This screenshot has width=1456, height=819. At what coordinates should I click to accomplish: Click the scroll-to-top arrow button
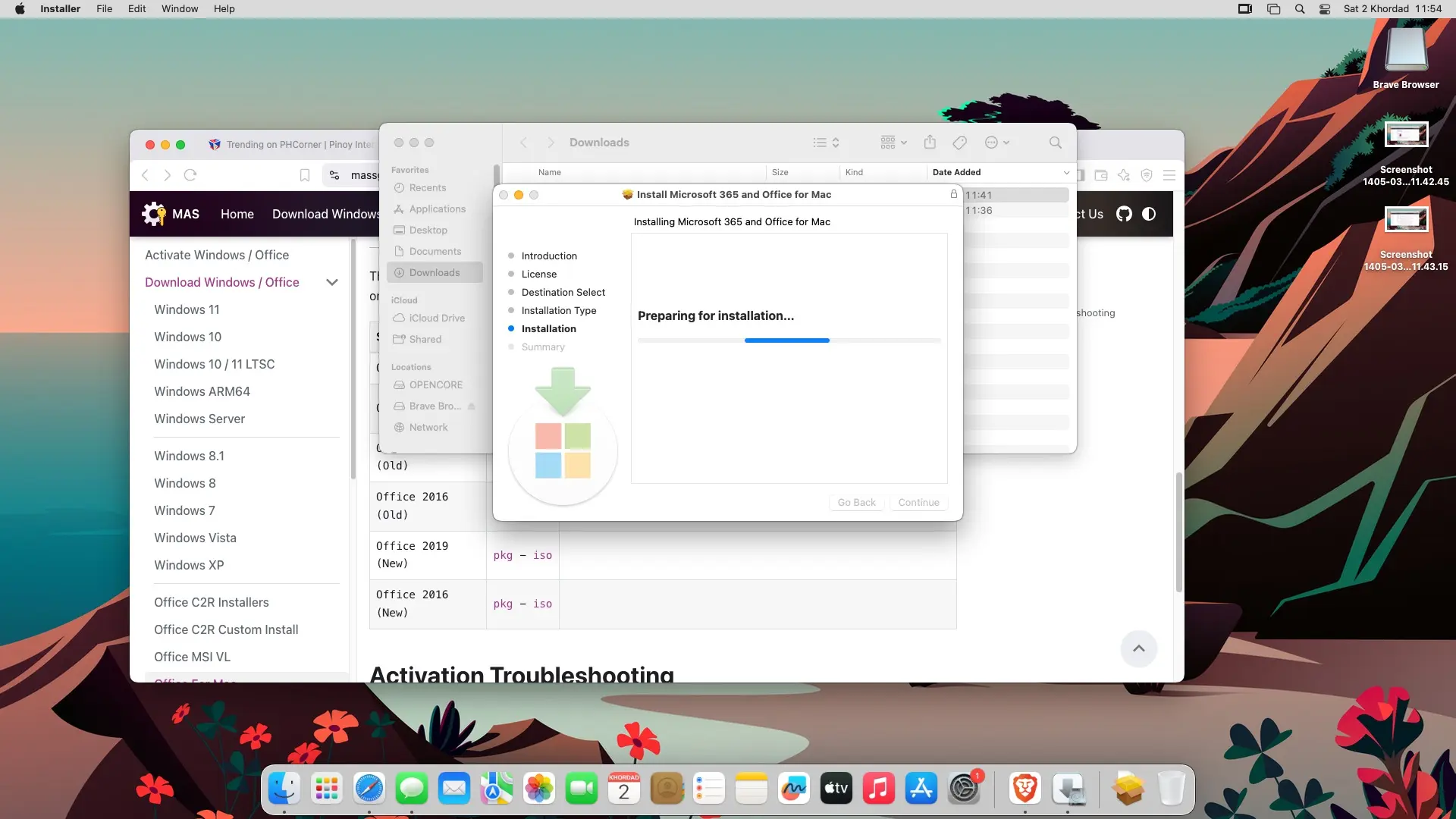point(1138,648)
